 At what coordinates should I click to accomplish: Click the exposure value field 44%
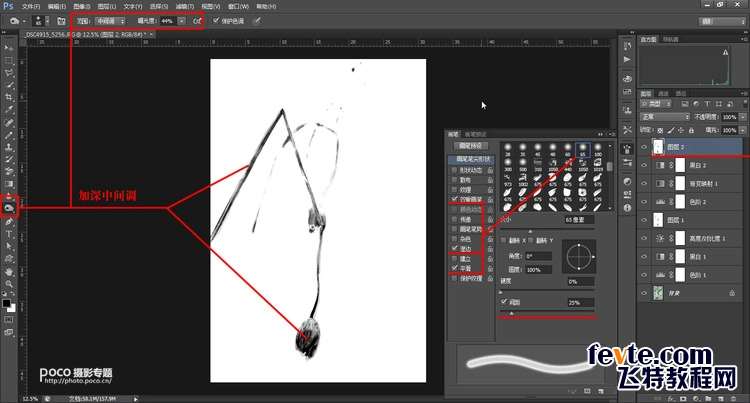coord(167,21)
